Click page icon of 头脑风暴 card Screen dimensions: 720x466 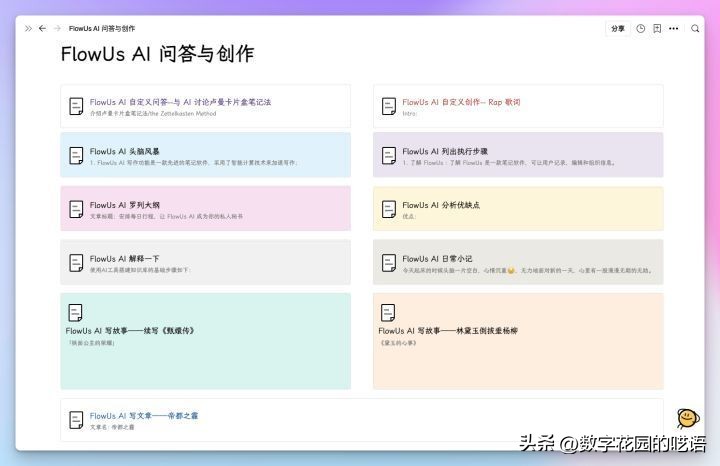coord(76,156)
